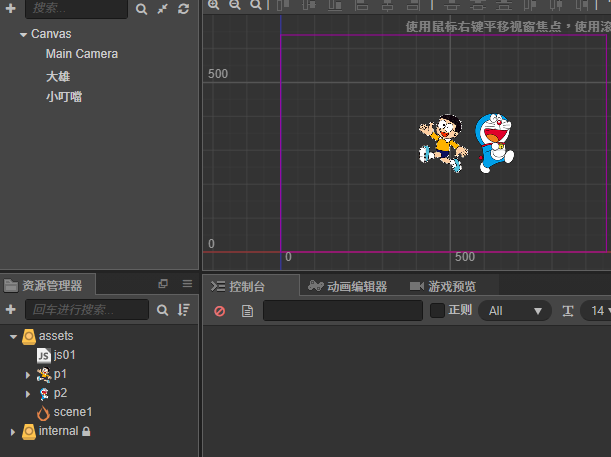Open the 资源管理器 panel menu
The width and height of the screenshot is (611, 457).
187,284
